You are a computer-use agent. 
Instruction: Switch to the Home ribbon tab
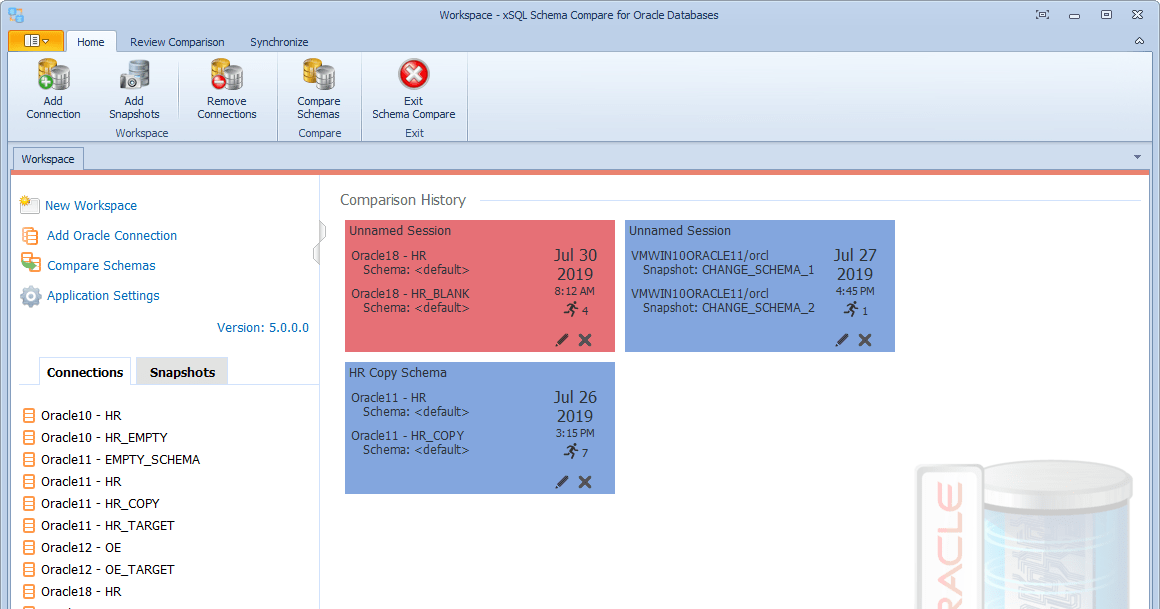tap(90, 42)
